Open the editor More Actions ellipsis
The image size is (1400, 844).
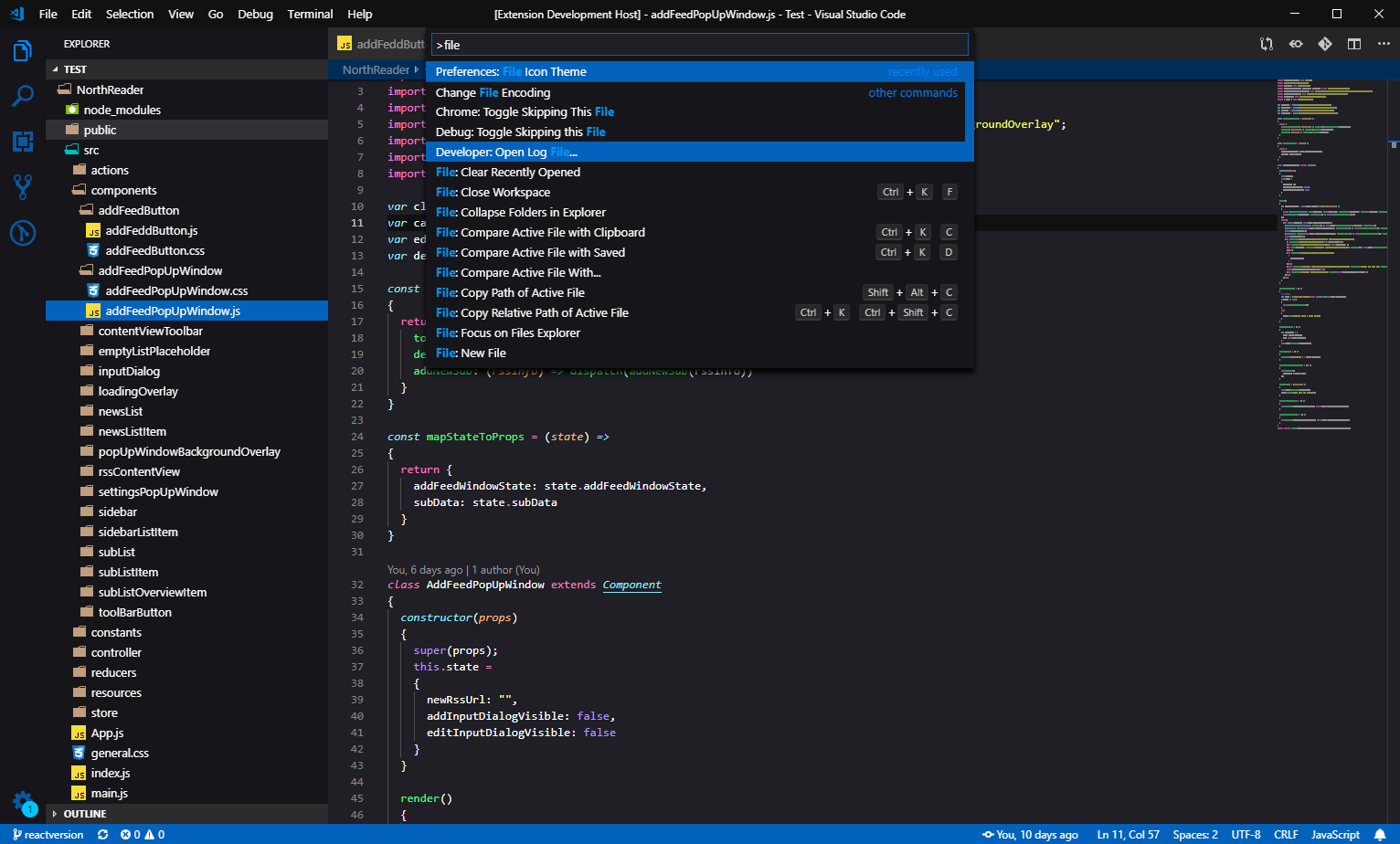tap(1384, 44)
